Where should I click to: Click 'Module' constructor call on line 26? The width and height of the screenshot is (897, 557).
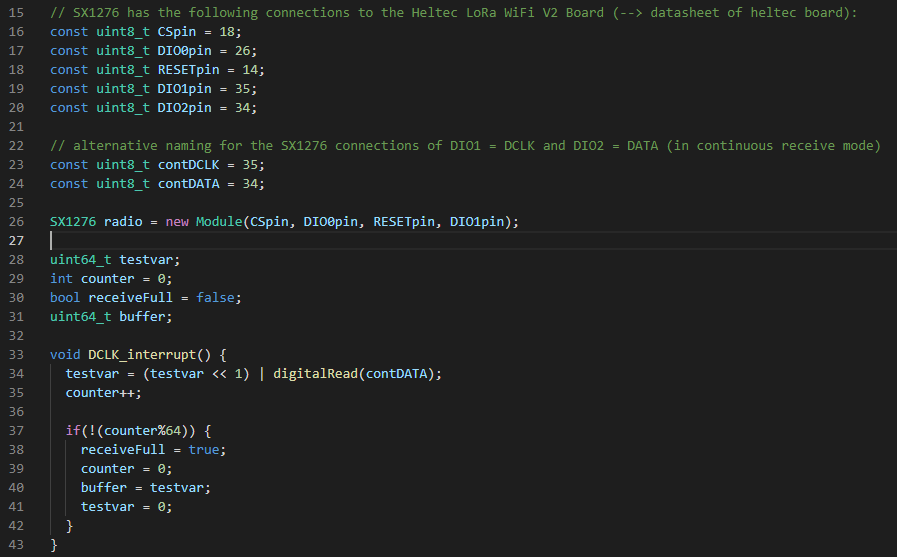(x=219, y=221)
